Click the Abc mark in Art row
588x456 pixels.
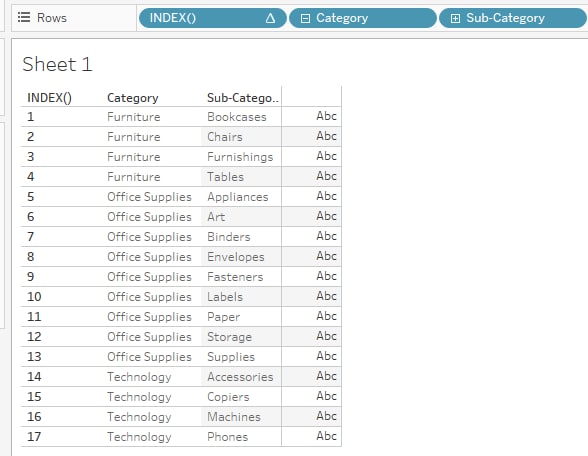[326, 216]
